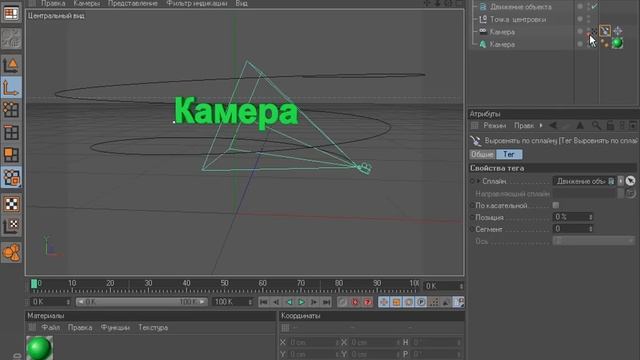
Task: Play the animation backward
Action: [289, 302]
